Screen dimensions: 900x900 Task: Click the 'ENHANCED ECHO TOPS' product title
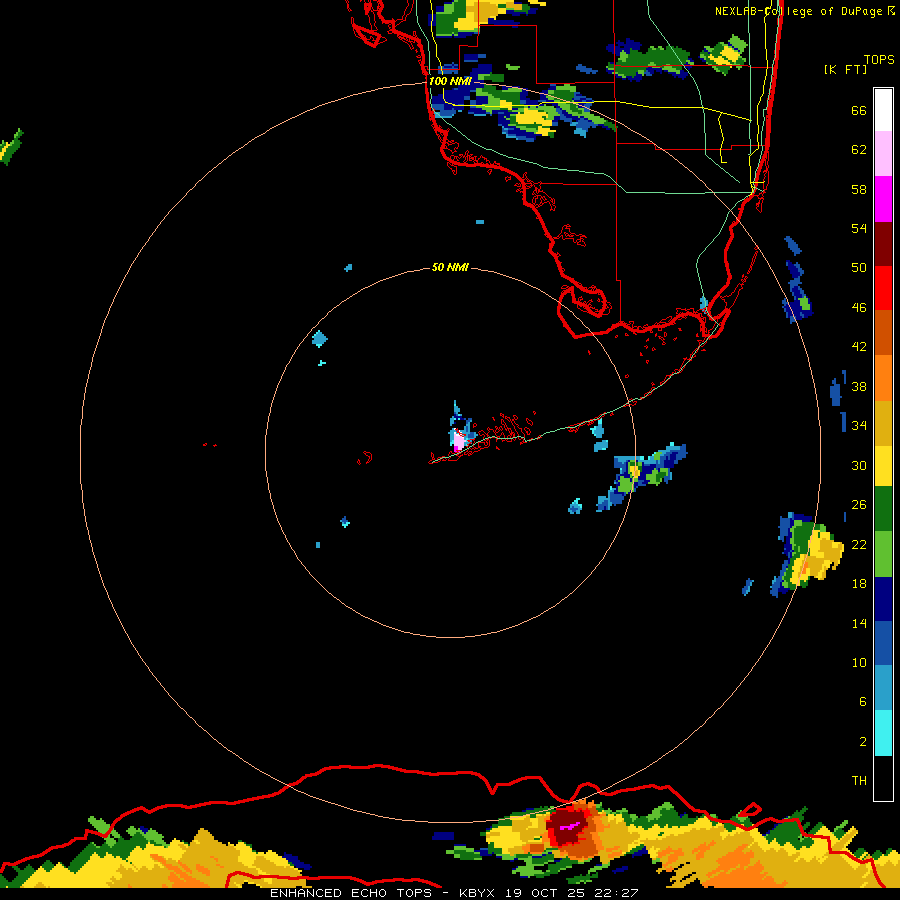tap(354, 893)
